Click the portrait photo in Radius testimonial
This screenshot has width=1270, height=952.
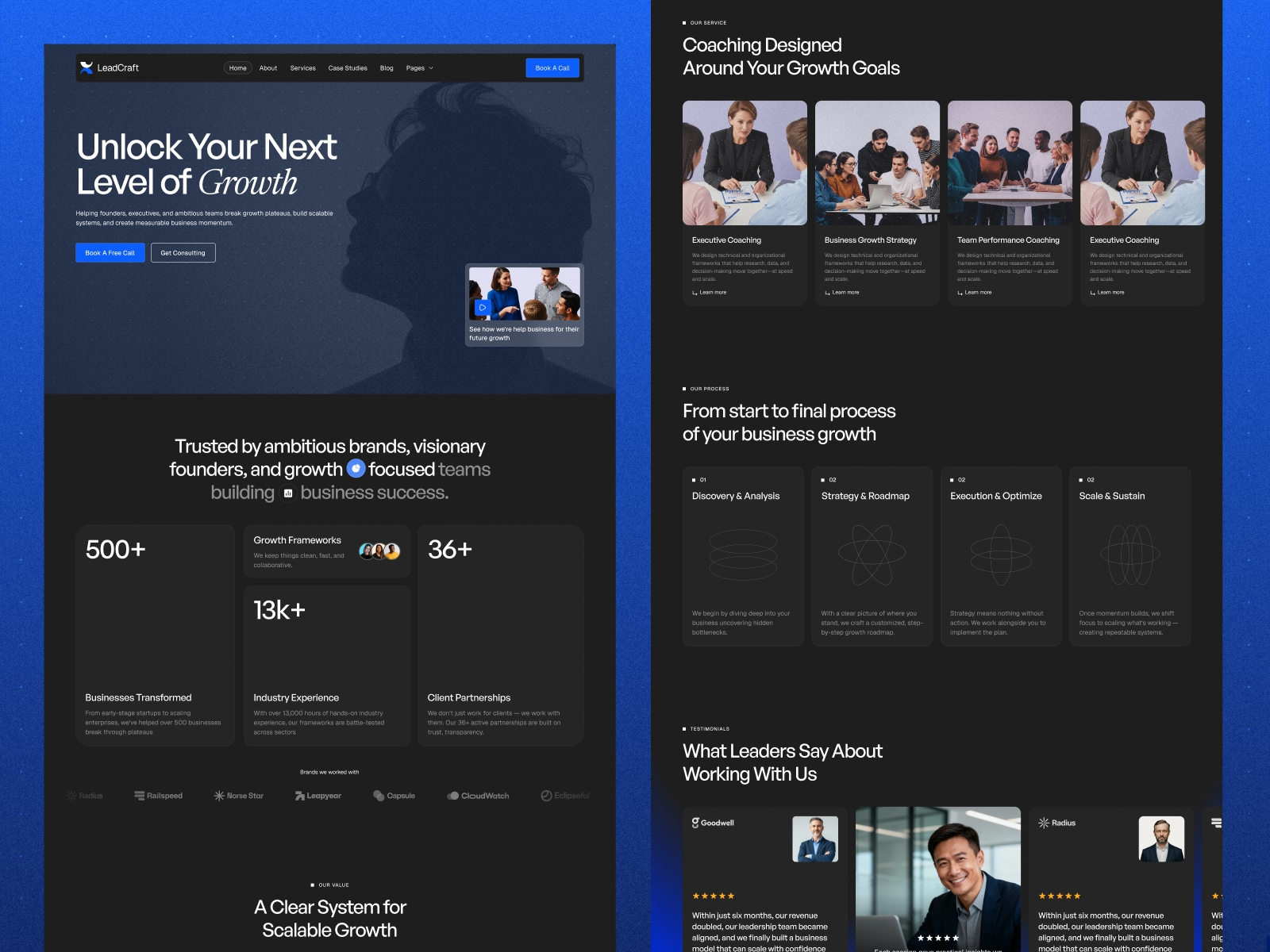tap(1161, 839)
